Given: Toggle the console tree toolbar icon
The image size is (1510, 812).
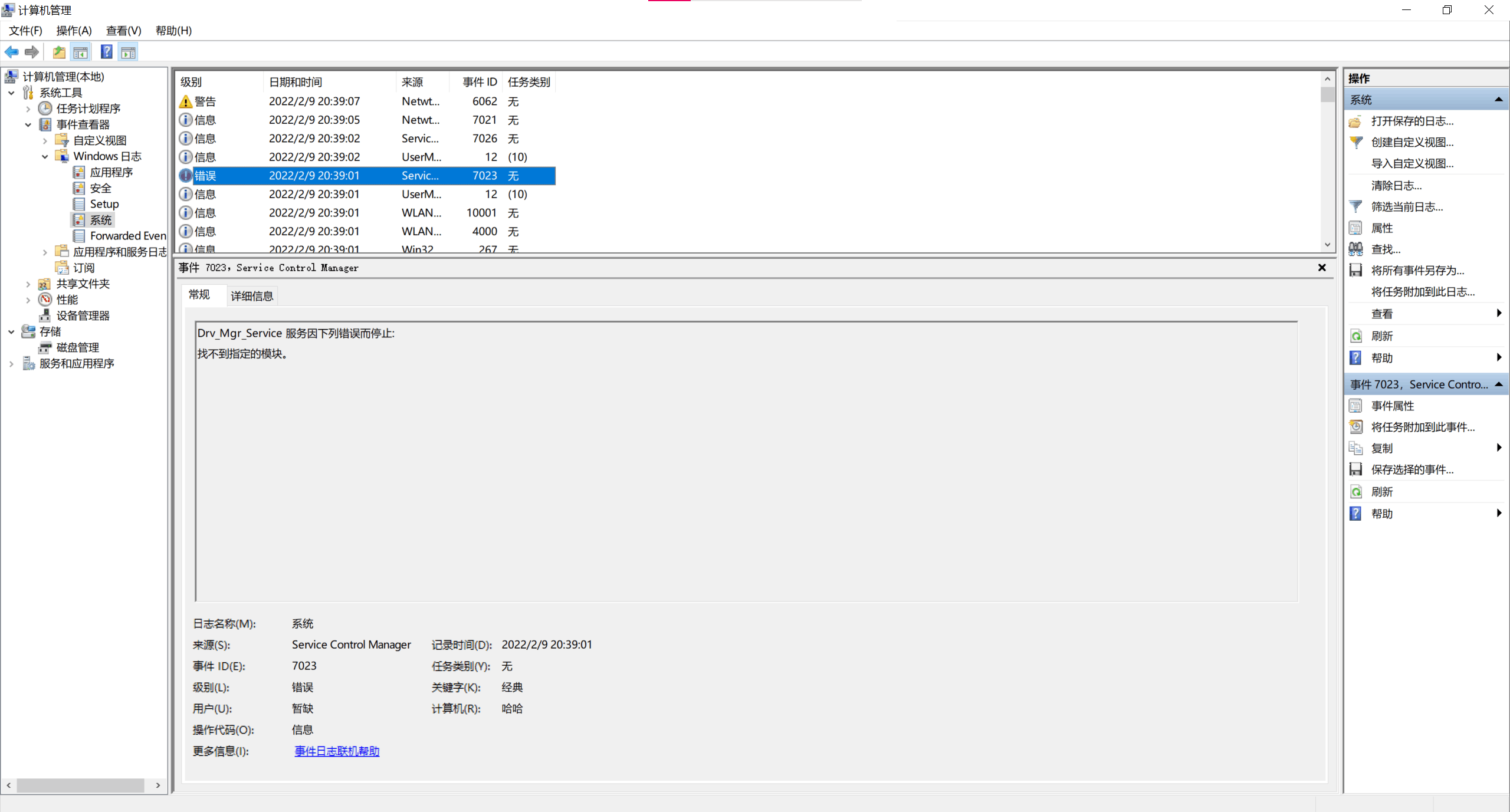Looking at the screenshot, I should (81, 52).
